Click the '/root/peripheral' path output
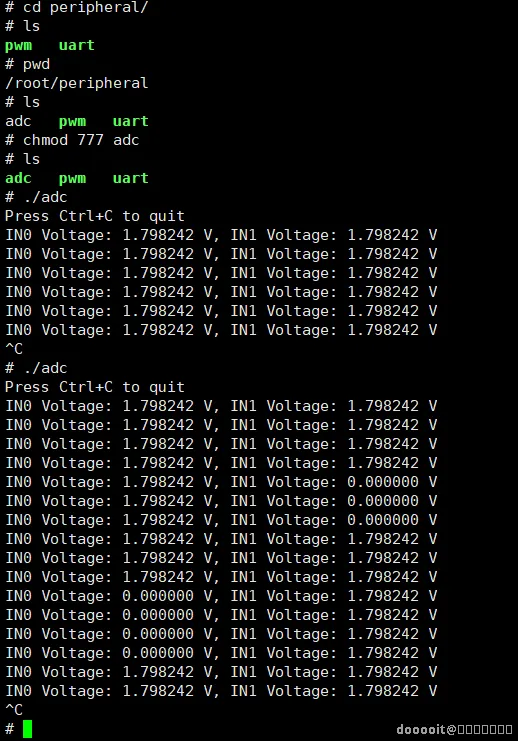 [x=77, y=83]
